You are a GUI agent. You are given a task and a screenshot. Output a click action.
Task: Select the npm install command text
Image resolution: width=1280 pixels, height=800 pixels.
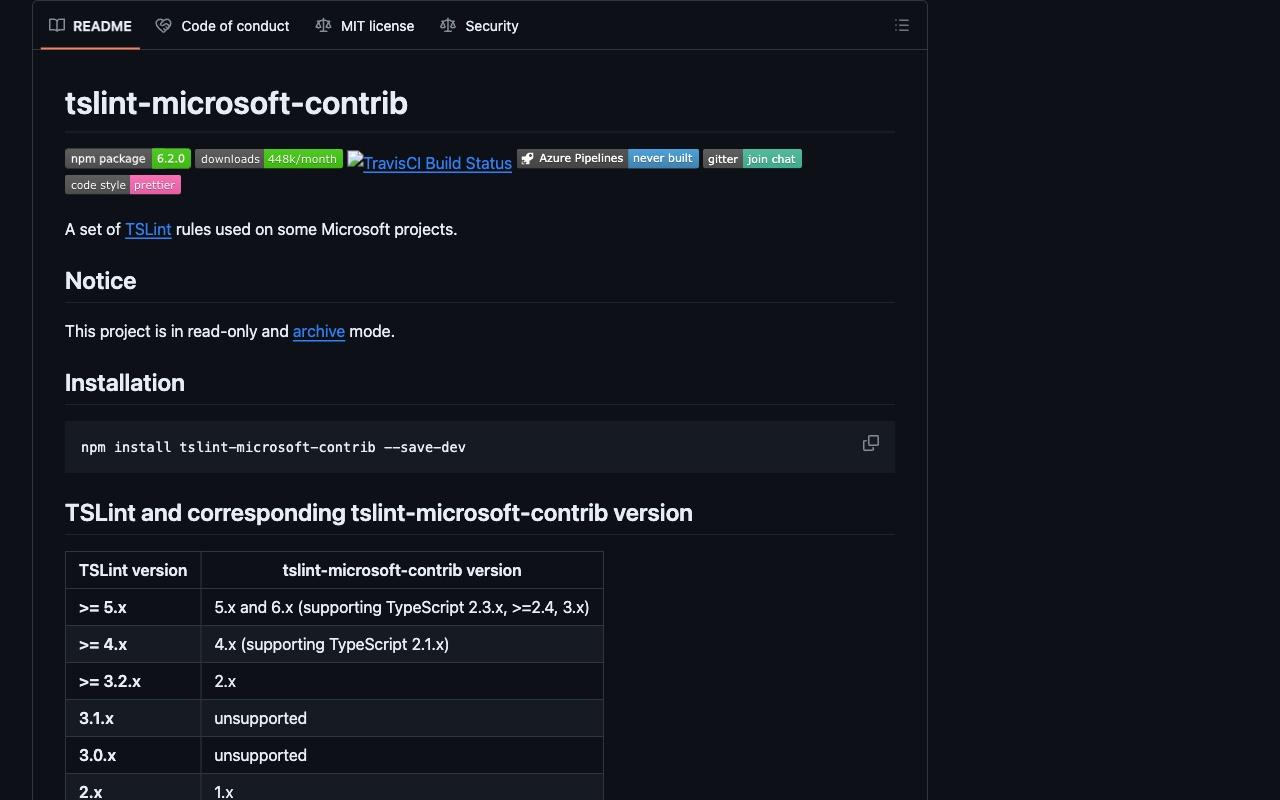tap(273, 447)
